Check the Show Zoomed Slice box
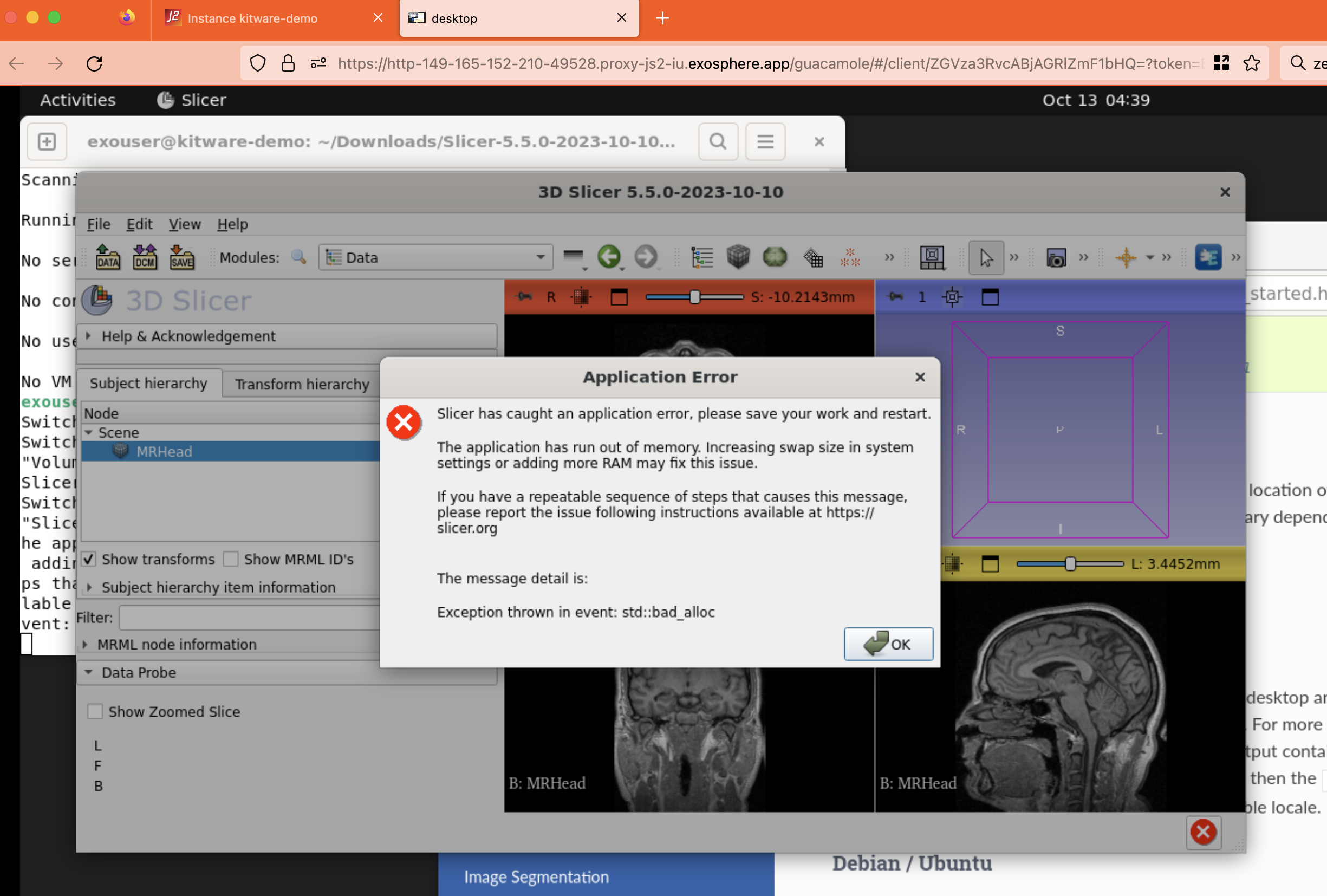The height and width of the screenshot is (896, 1327). [x=95, y=711]
